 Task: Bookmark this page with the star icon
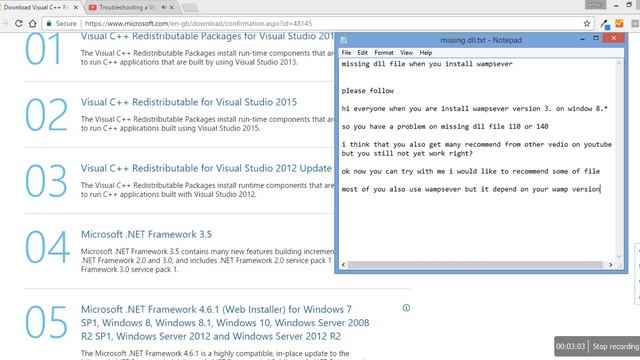tap(587, 23)
